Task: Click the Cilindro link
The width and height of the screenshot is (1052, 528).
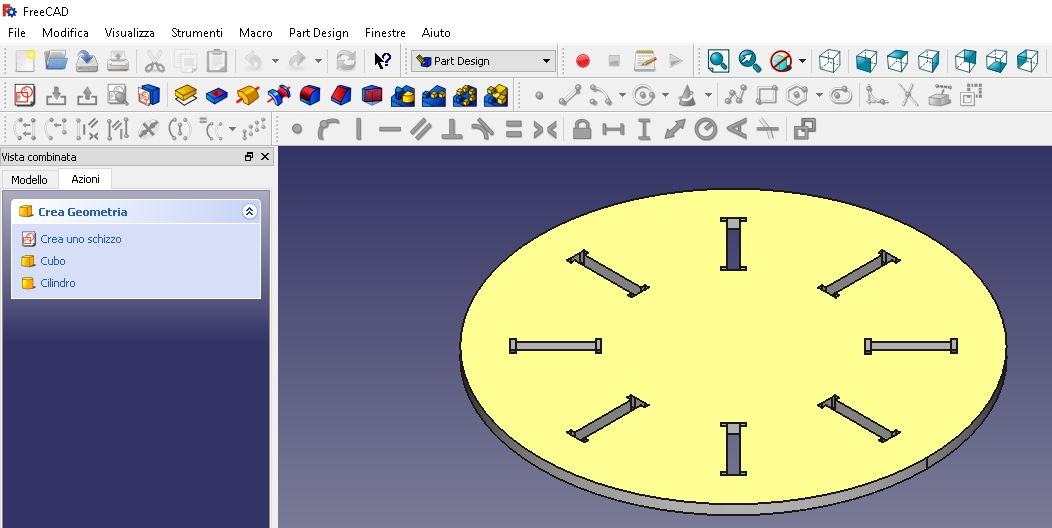Action: coord(58,283)
